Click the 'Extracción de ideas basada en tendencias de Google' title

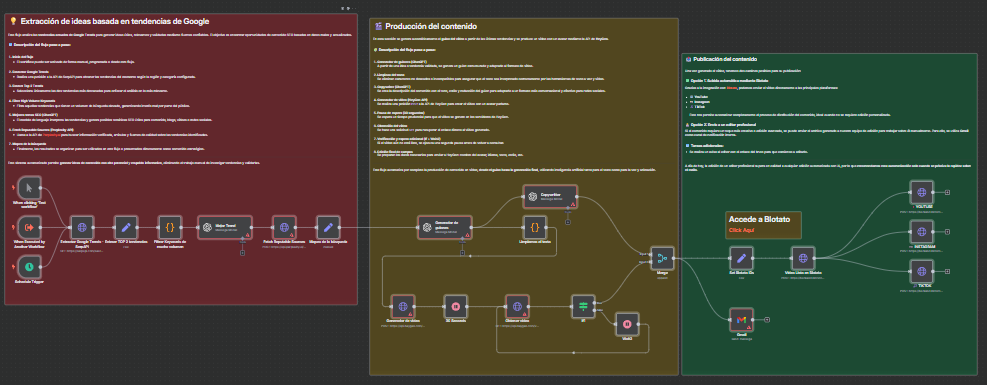coord(114,21)
